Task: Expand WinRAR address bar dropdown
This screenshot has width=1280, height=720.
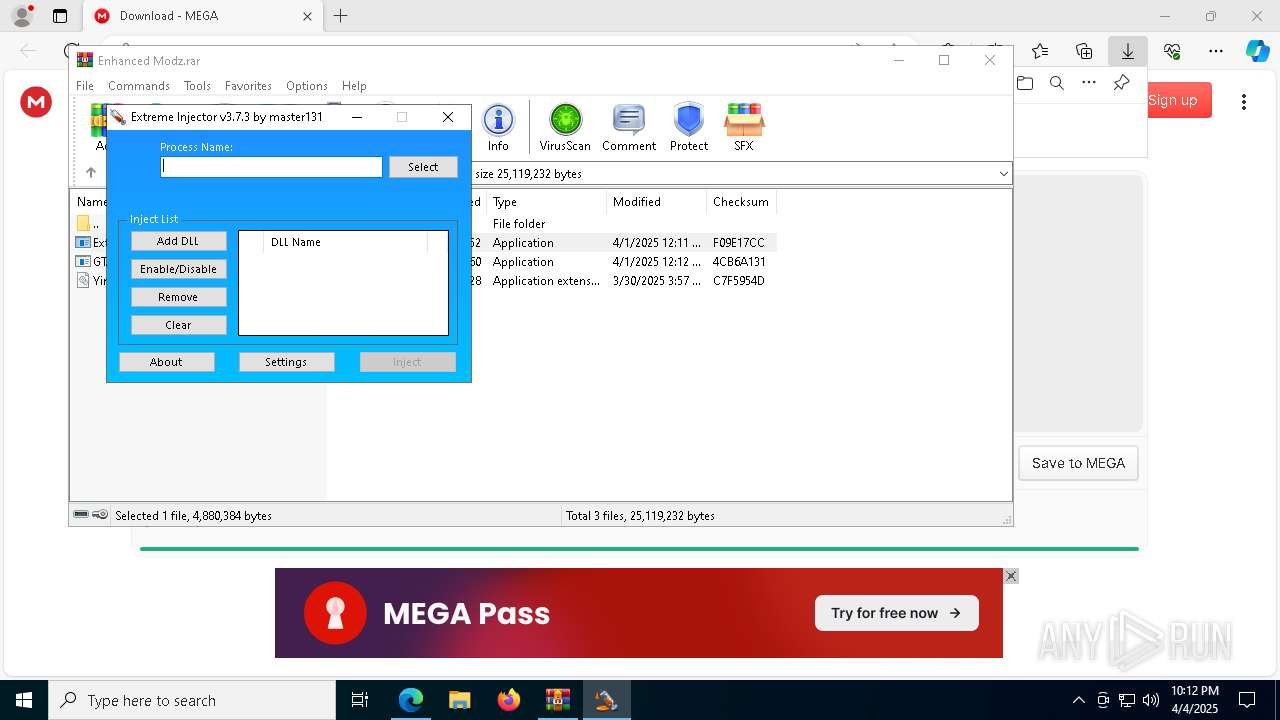Action: (1003, 174)
